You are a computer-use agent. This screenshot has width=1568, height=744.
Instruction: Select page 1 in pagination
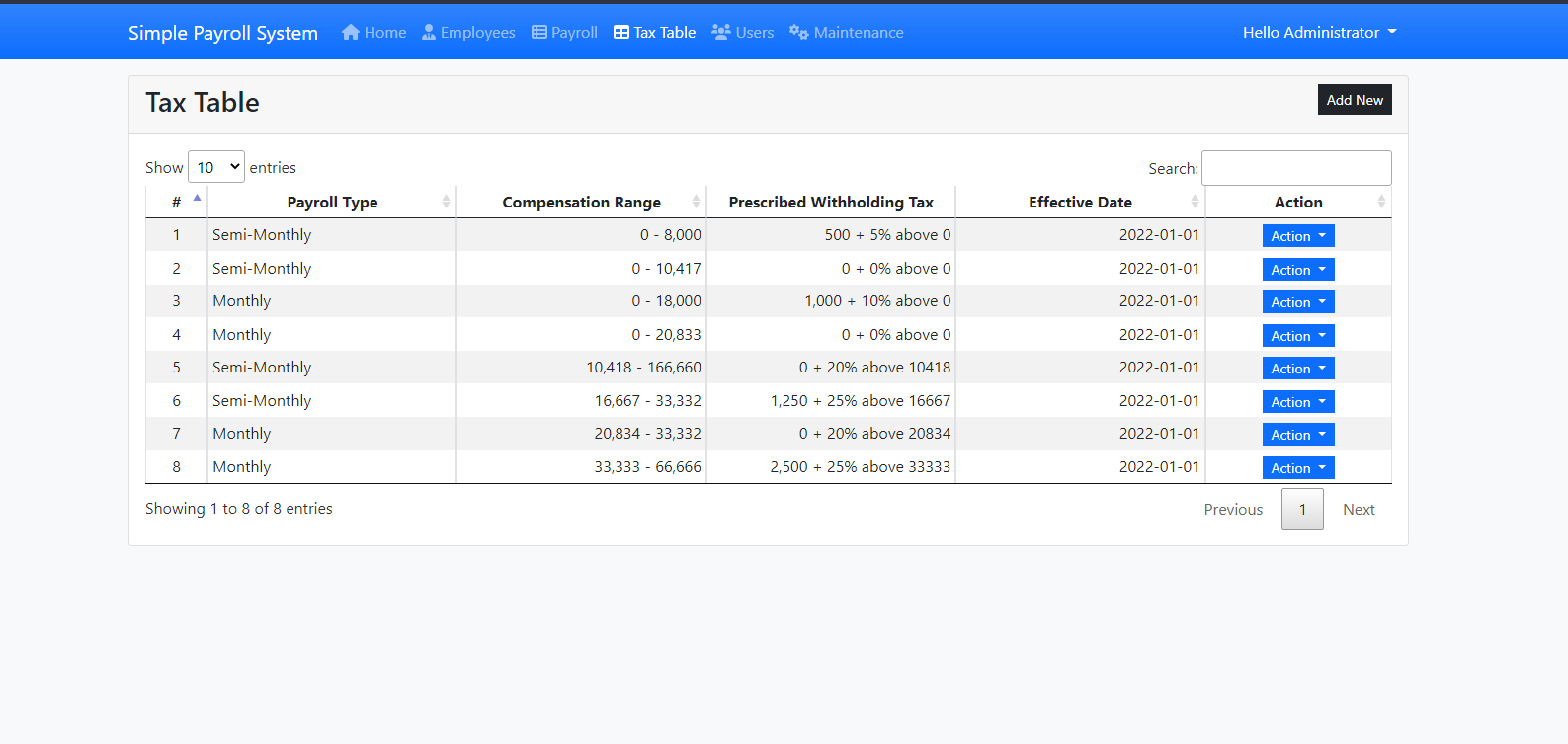[1301, 510]
